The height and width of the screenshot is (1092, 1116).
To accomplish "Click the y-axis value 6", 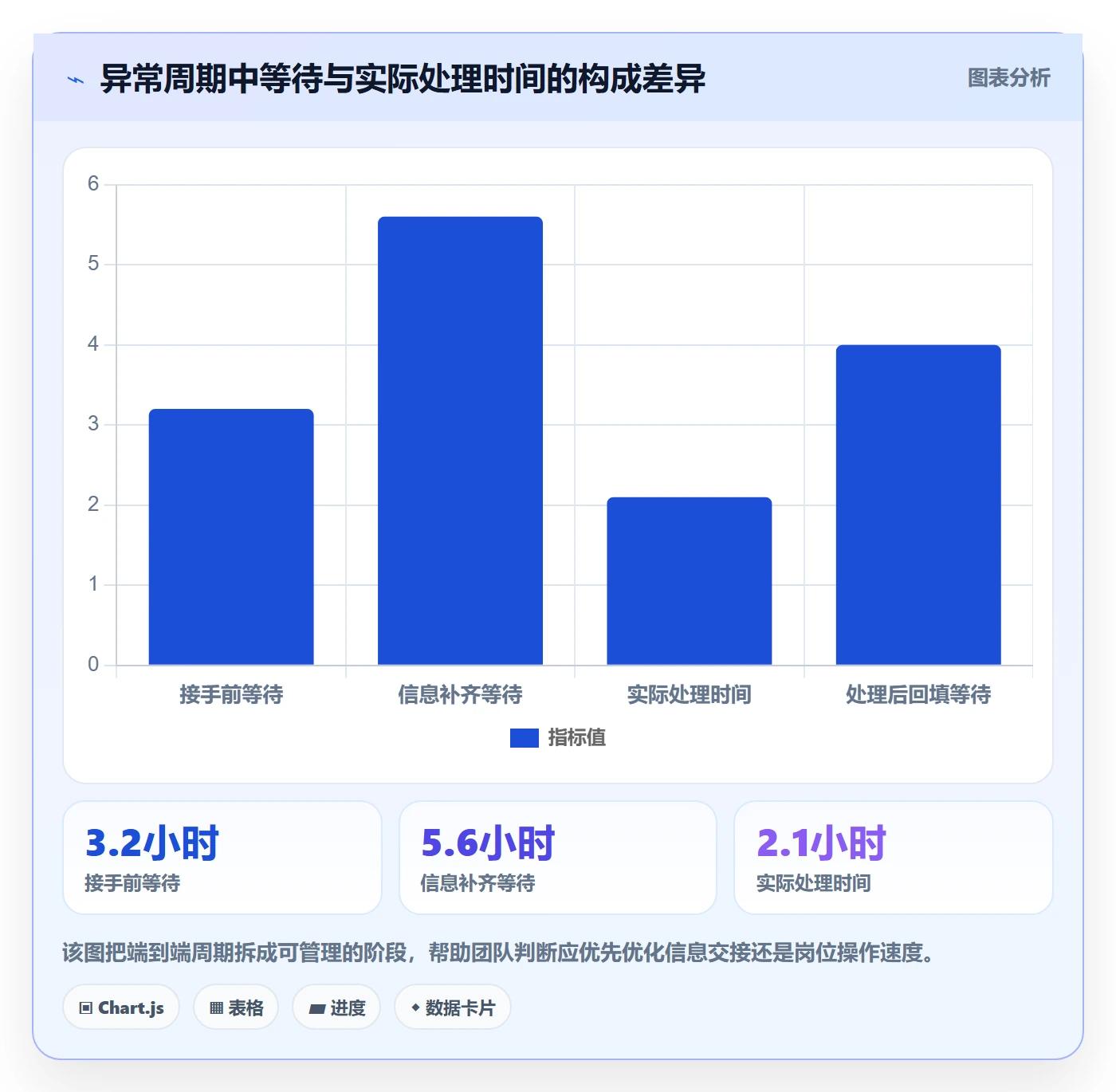I will point(93,184).
